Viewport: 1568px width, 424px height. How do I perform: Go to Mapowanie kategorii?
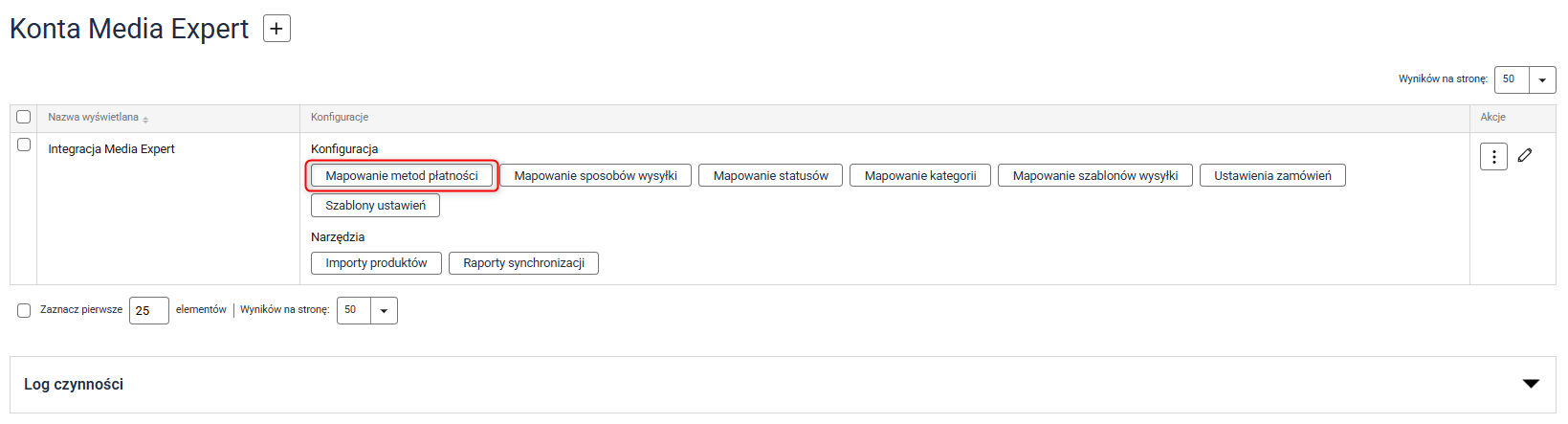(x=920, y=175)
